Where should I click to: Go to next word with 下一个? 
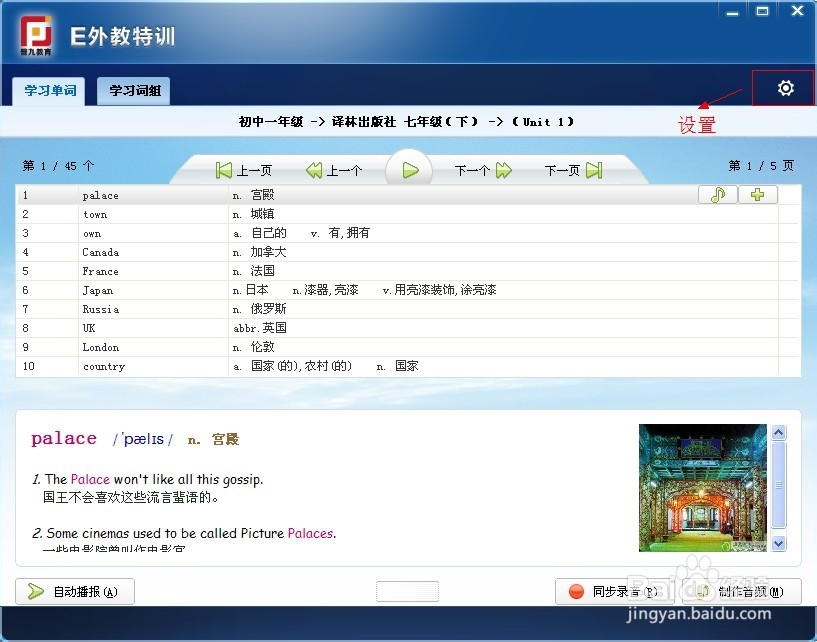(483, 170)
